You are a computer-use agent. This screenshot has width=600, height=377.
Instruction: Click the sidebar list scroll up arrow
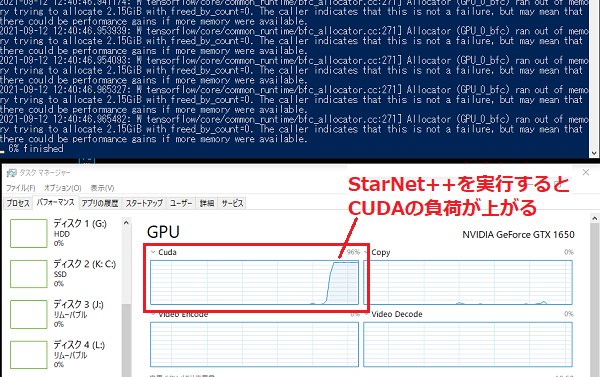(126, 223)
